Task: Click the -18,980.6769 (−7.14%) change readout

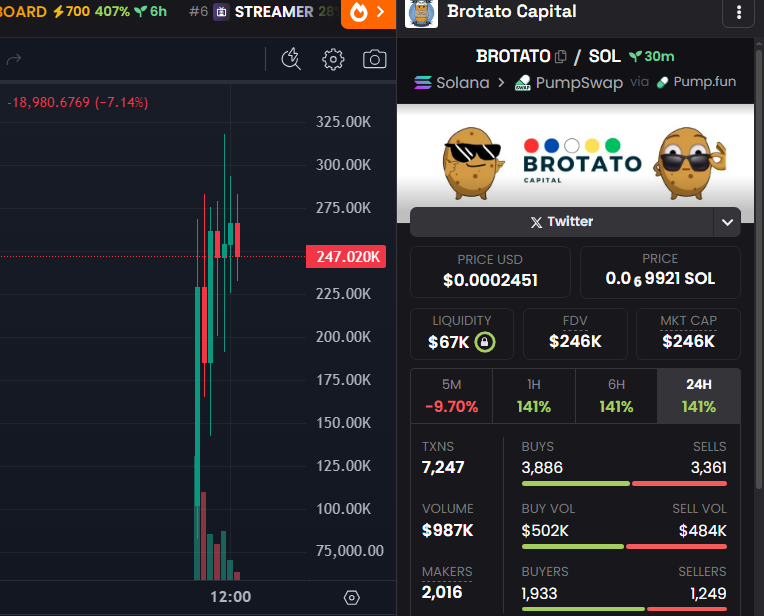Action: (x=77, y=102)
